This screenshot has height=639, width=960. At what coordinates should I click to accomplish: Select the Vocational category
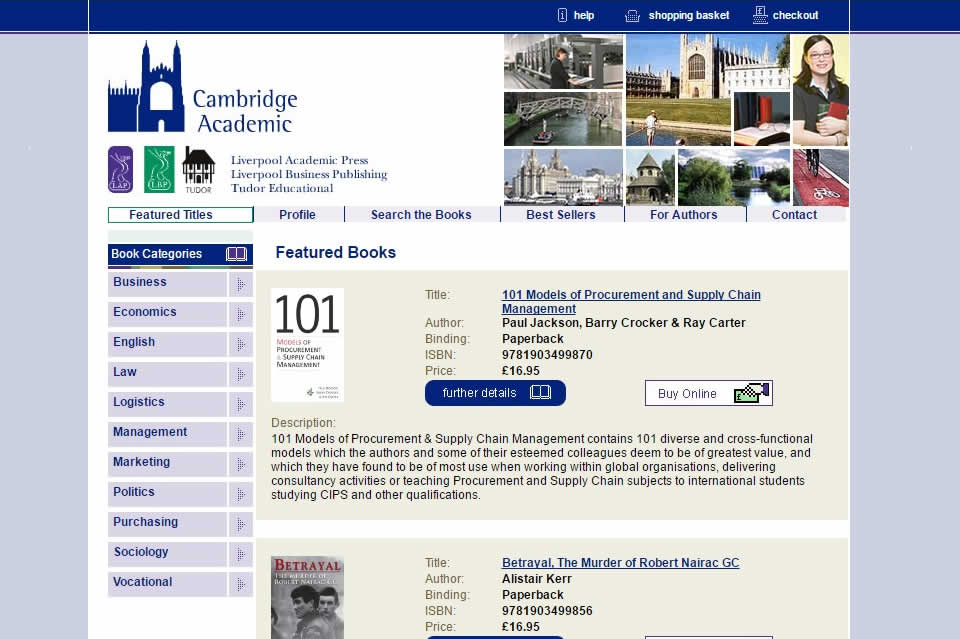(x=167, y=584)
